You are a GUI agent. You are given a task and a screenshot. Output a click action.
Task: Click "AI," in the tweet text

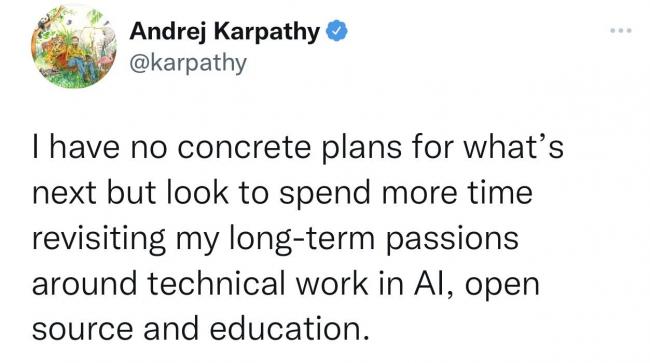coord(434,284)
